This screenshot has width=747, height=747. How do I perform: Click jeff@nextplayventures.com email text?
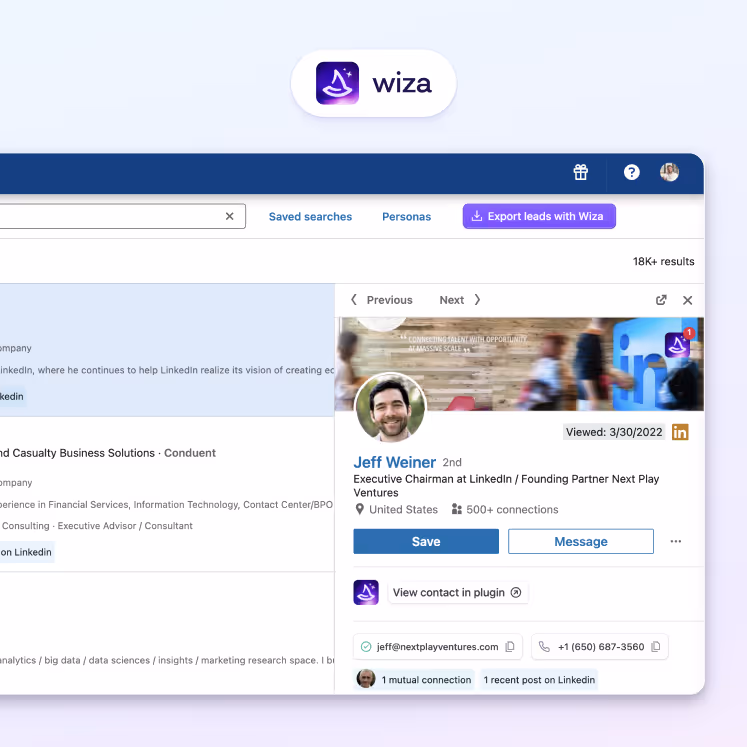pyautogui.click(x=437, y=646)
